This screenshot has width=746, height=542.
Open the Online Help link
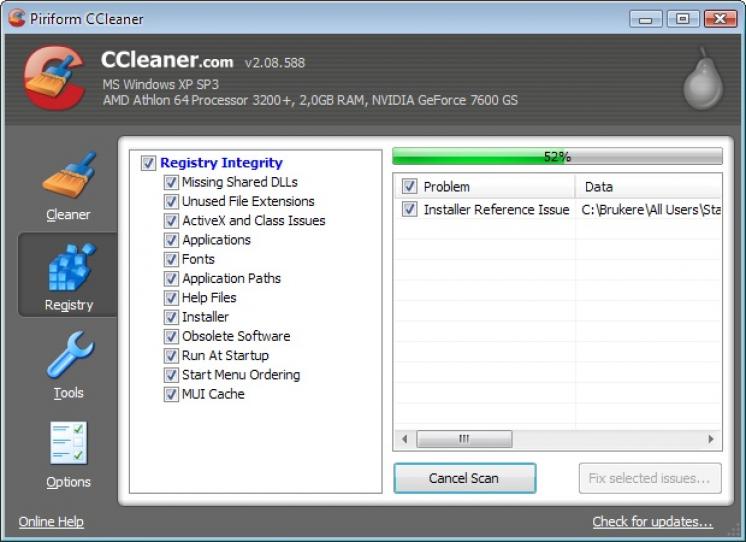point(51,522)
